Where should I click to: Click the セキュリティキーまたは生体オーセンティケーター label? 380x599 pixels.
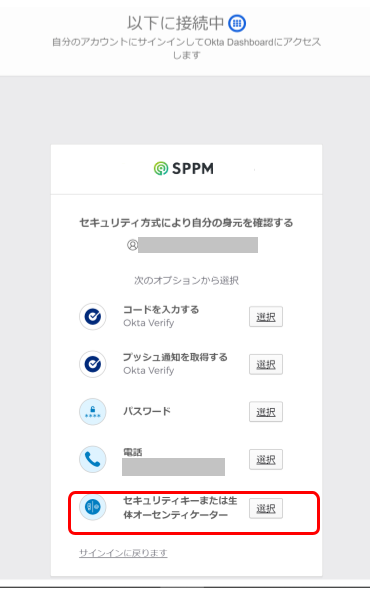coord(180,508)
